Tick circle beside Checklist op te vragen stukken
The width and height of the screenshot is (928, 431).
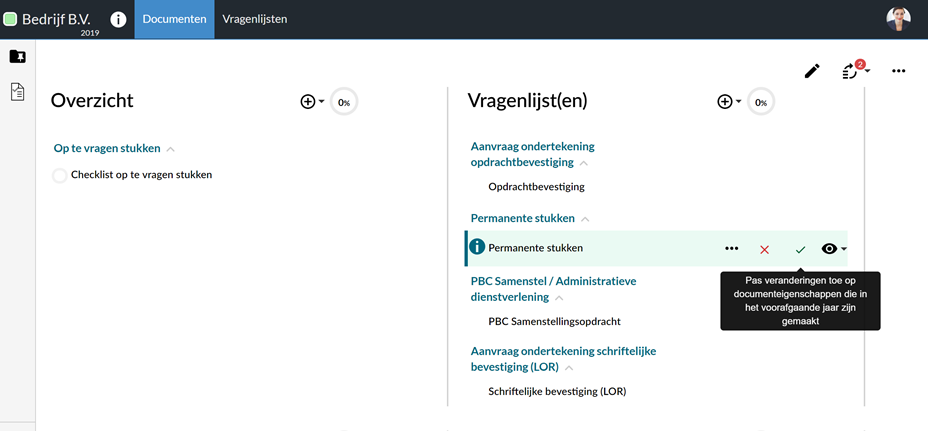click(x=60, y=176)
